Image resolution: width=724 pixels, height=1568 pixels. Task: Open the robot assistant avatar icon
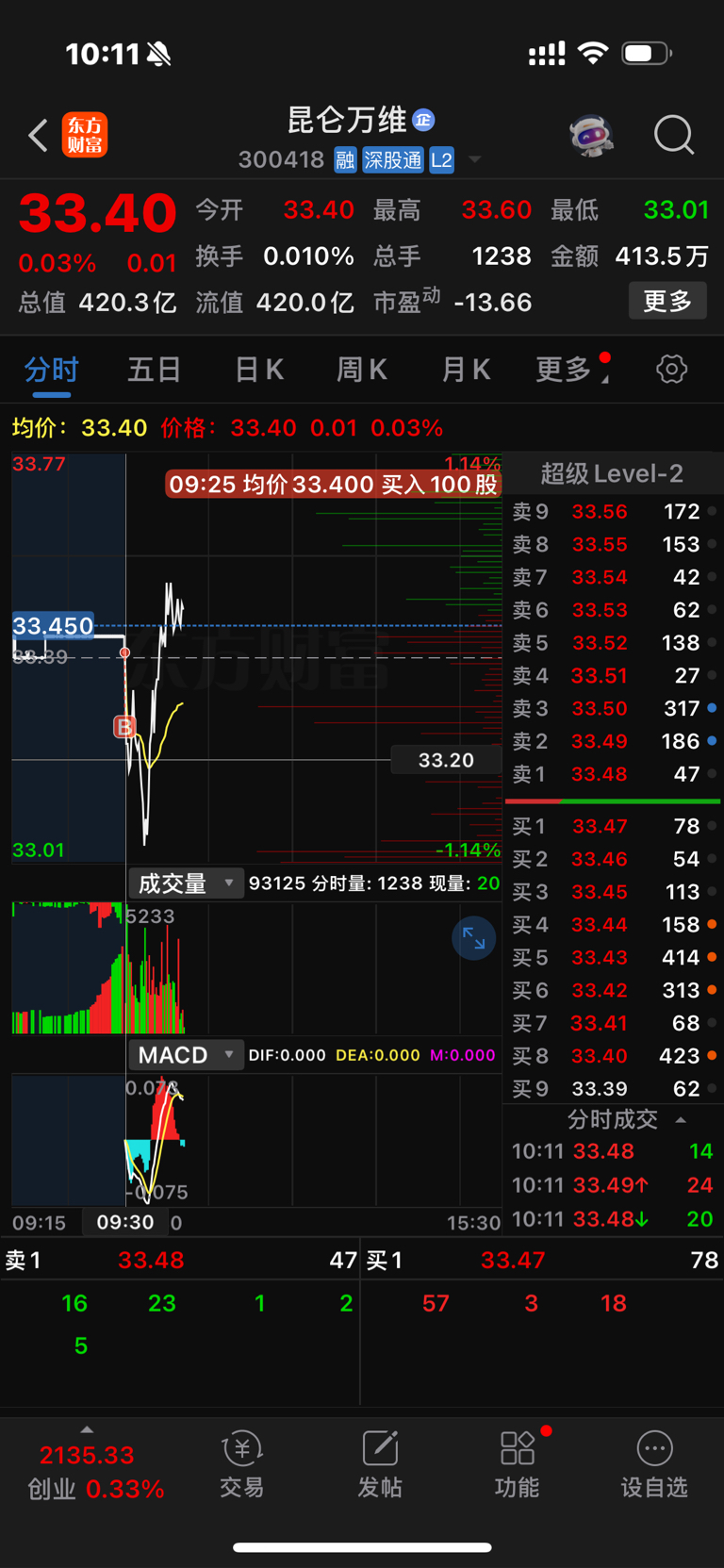click(592, 136)
